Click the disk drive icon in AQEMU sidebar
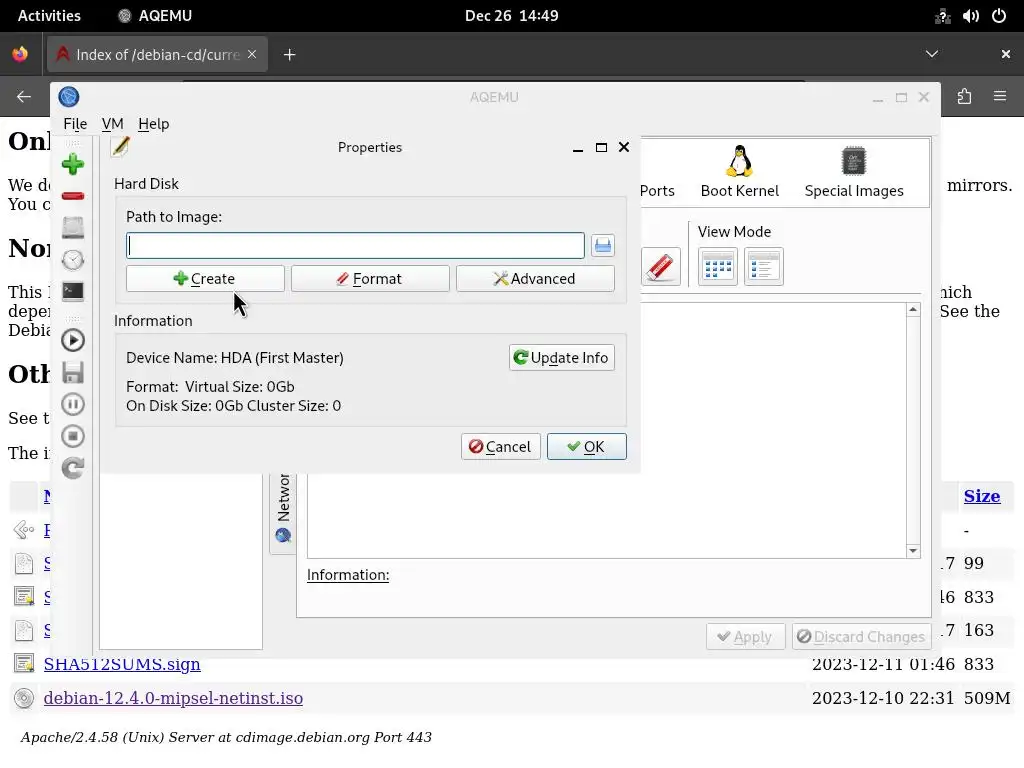The image size is (1024, 768). point(72,227)
